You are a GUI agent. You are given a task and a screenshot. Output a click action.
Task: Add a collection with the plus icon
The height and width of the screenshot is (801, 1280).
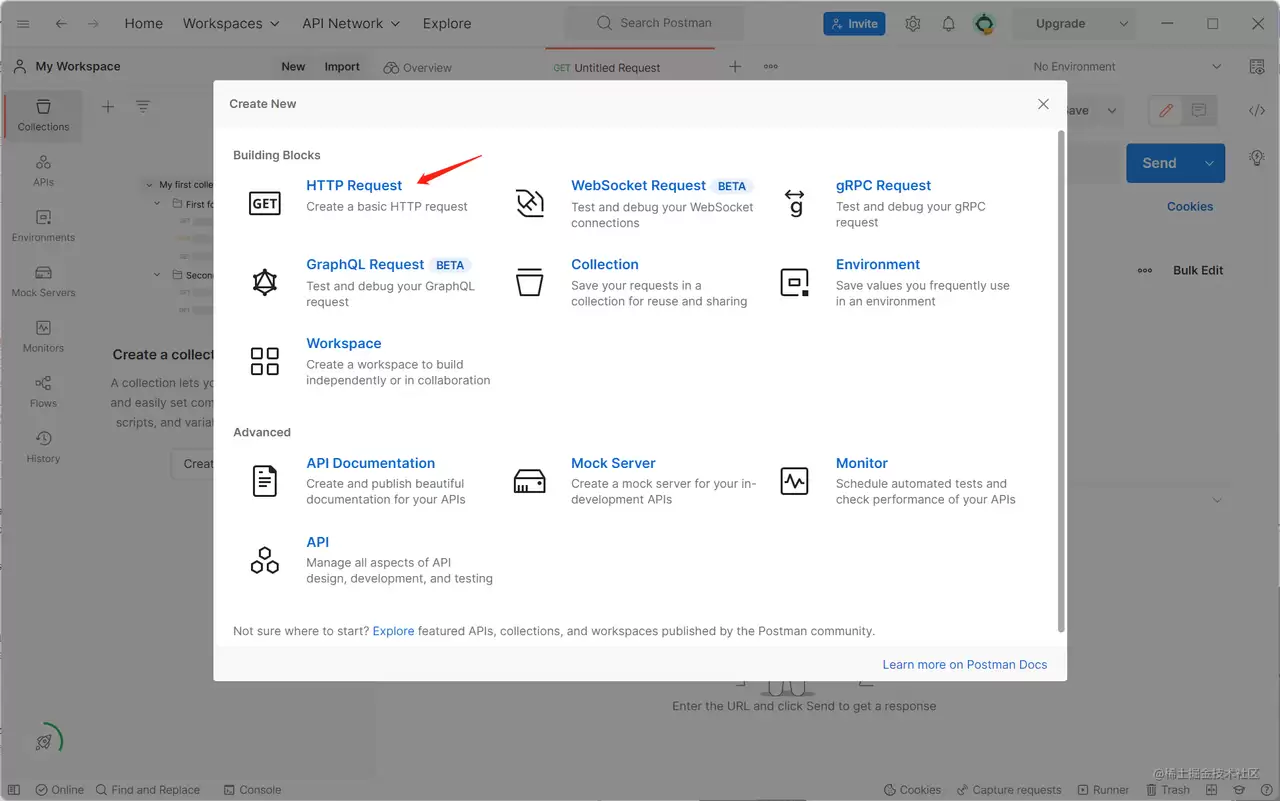coord(108,107)
